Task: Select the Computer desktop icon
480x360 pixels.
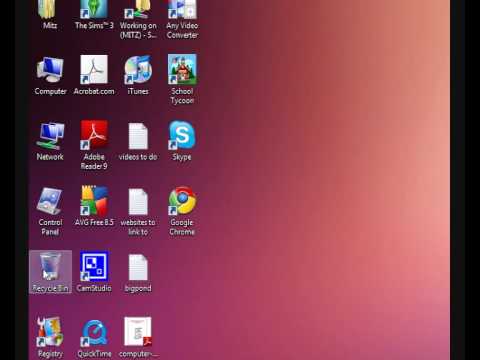Action: (50, 75)
